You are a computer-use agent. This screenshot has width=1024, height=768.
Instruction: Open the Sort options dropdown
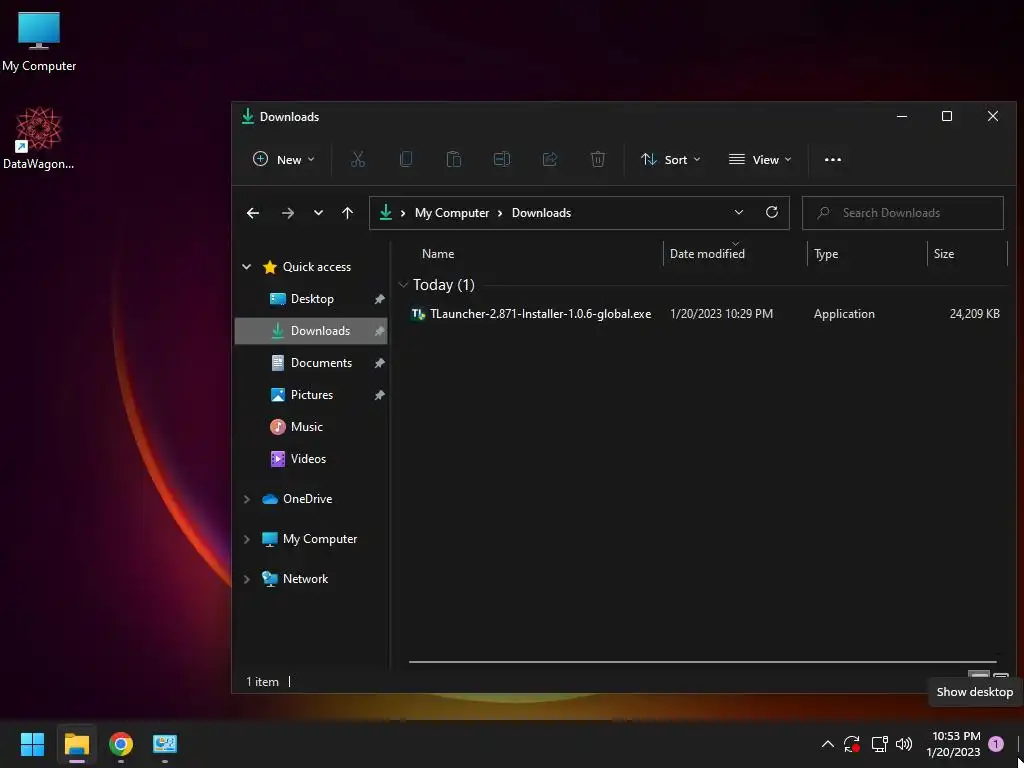(671, 159)
